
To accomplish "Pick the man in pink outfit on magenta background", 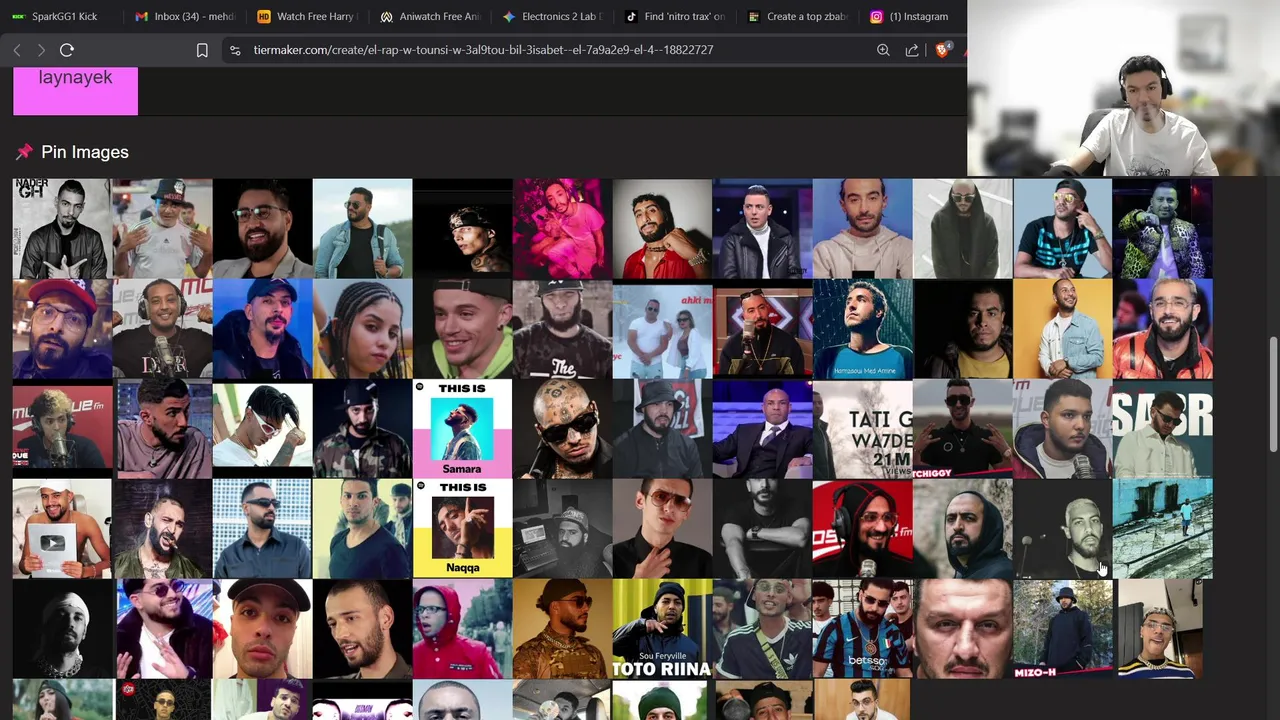I will click(x=562, y=228).
